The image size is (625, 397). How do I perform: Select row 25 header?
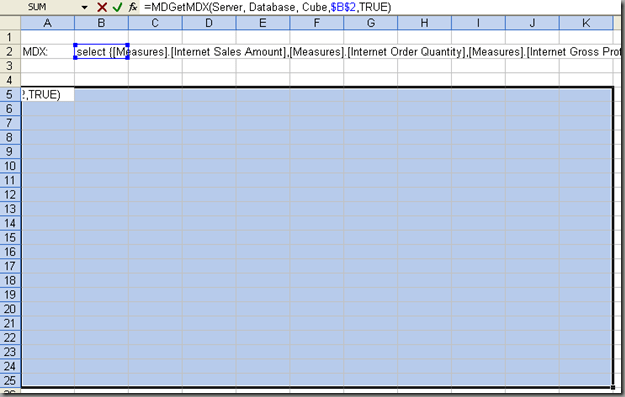click(10, 380)
